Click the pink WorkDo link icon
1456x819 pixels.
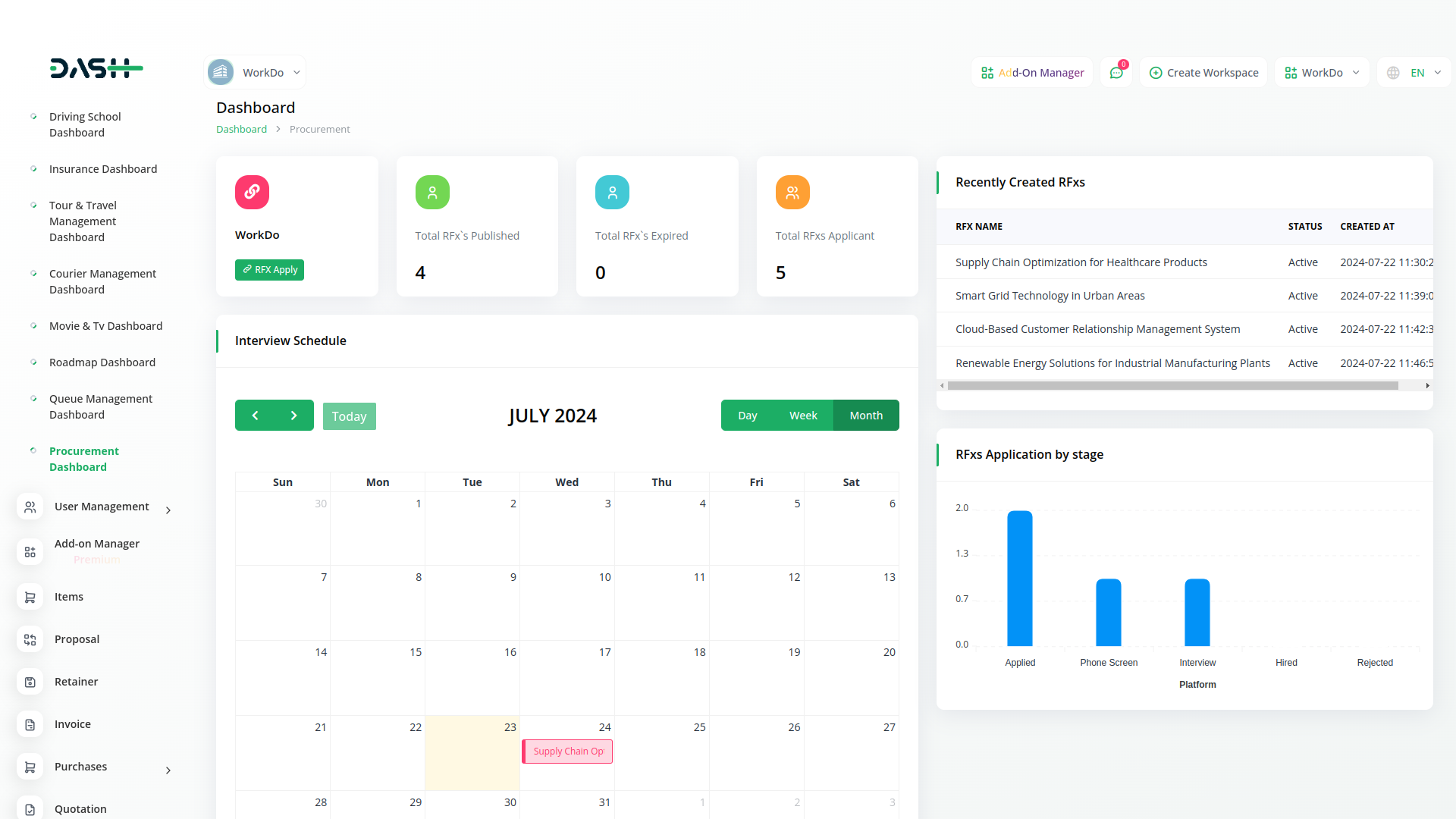tap(252, 192)
